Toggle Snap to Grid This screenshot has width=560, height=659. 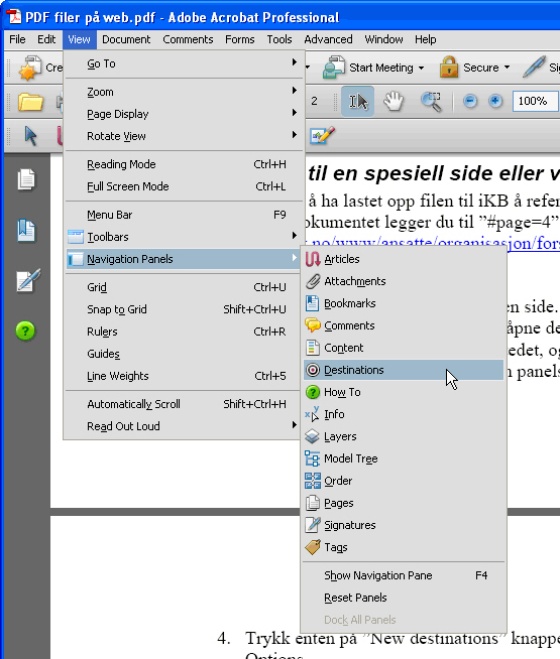click(184, 310)
